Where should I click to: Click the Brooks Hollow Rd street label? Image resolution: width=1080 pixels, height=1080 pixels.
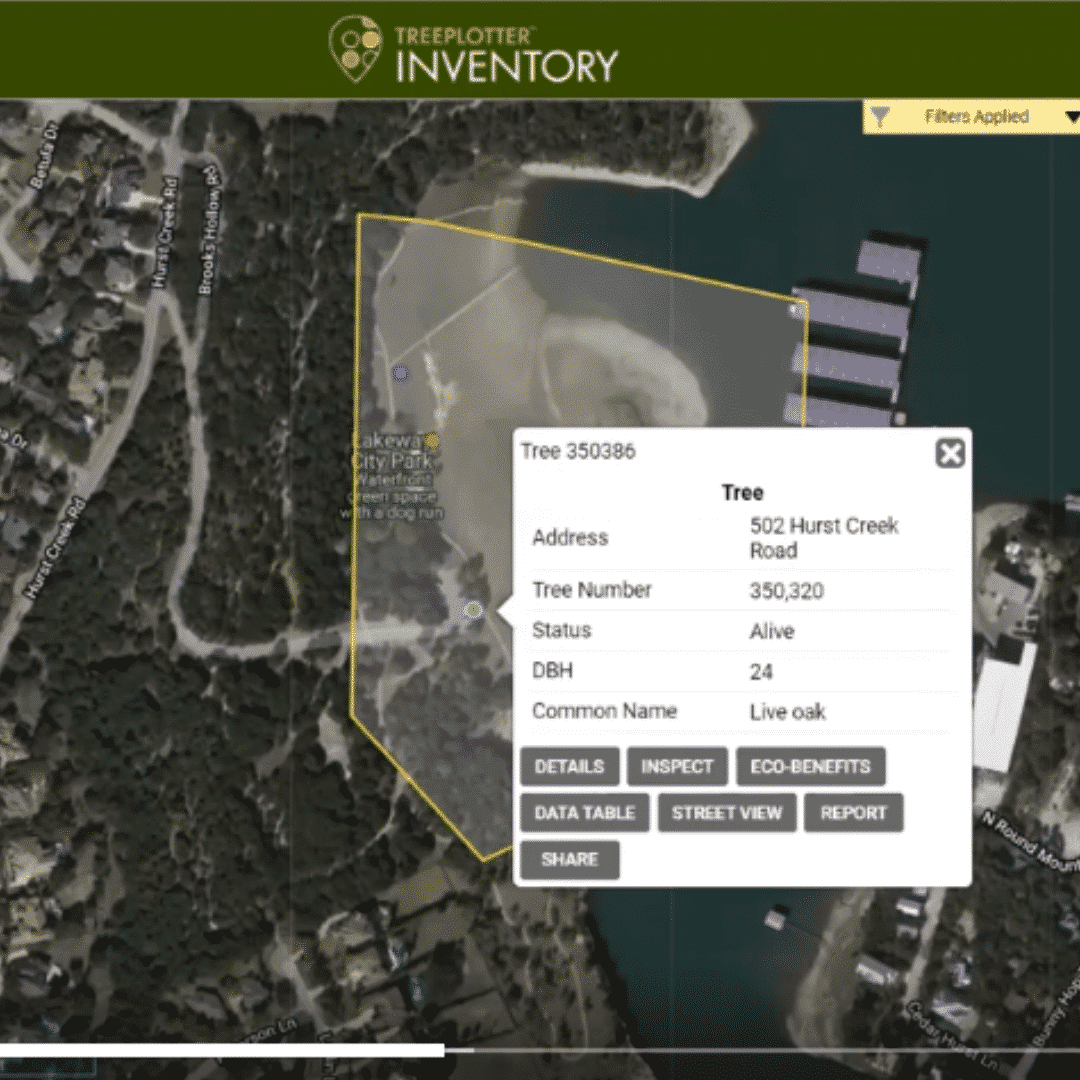click(x=209, y=230)
